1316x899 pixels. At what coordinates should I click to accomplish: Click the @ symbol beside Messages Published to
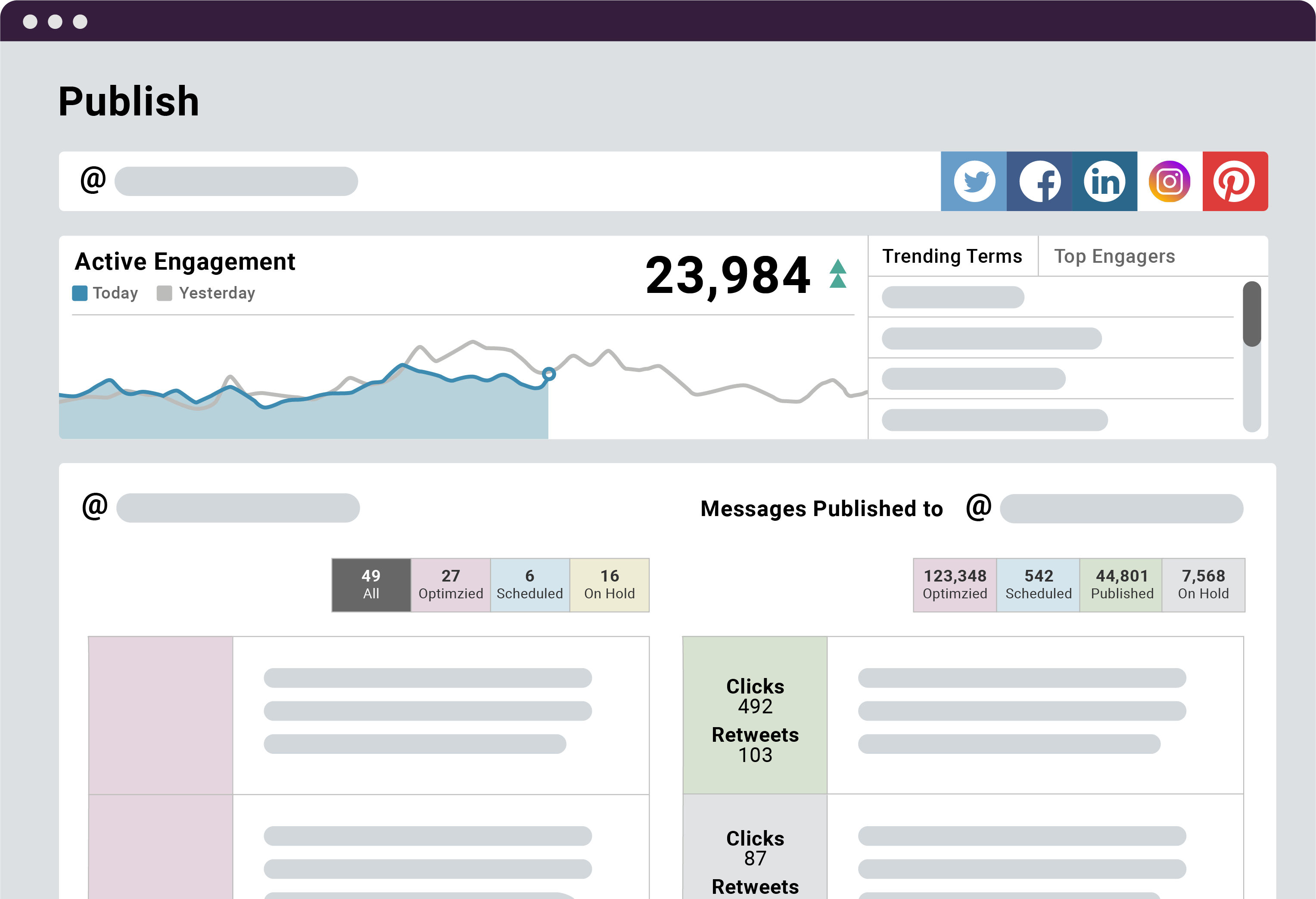979,507
